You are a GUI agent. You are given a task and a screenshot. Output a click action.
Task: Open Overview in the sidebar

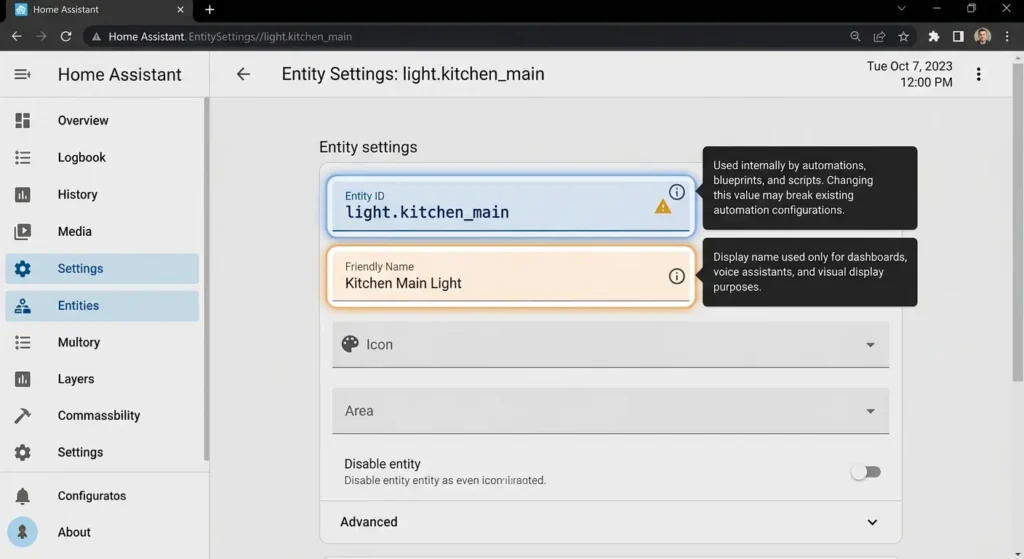[102, 120]
